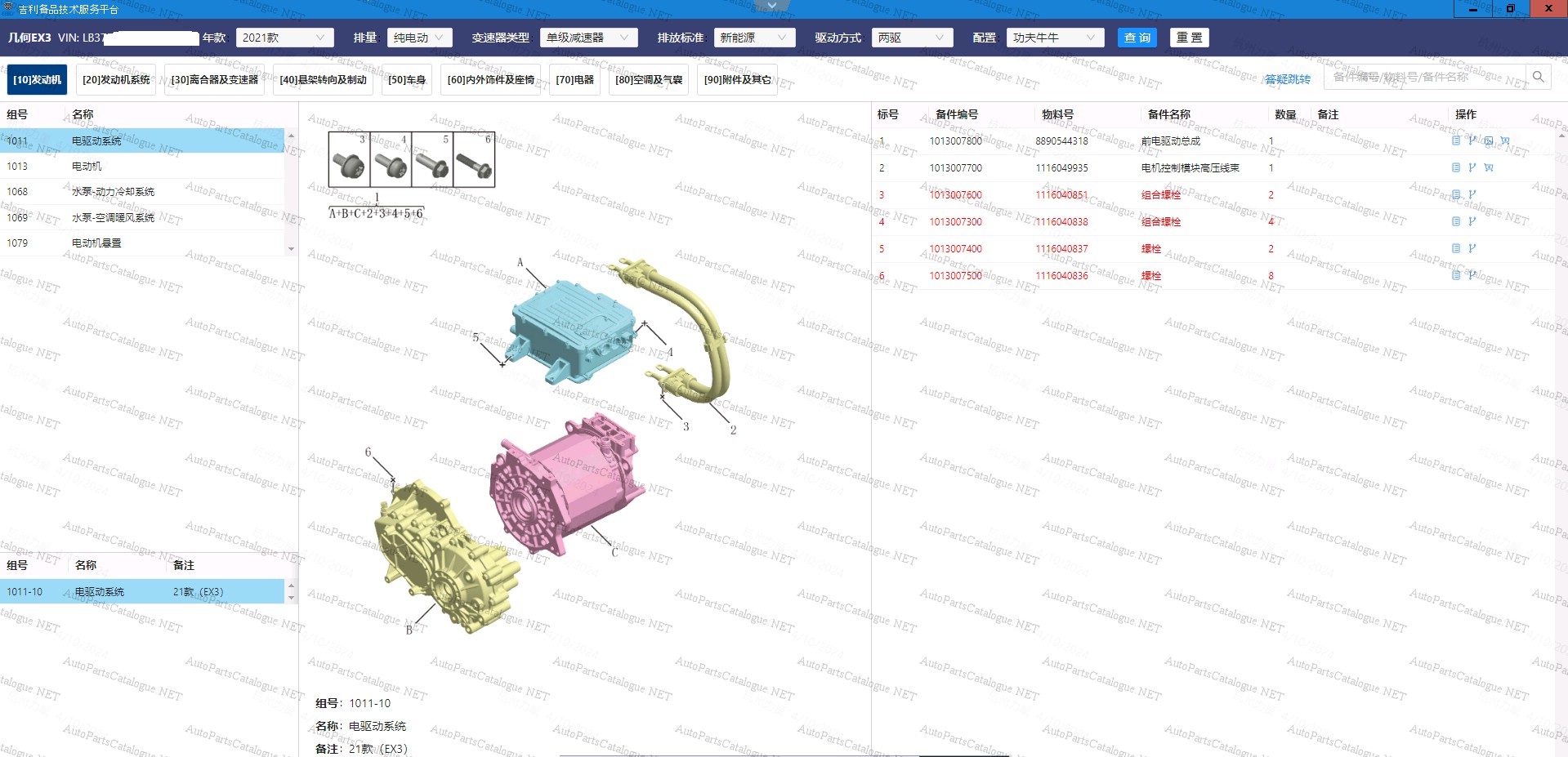Click the part number search input field
Screen dimensions: 1568x757
(1423, 77)
